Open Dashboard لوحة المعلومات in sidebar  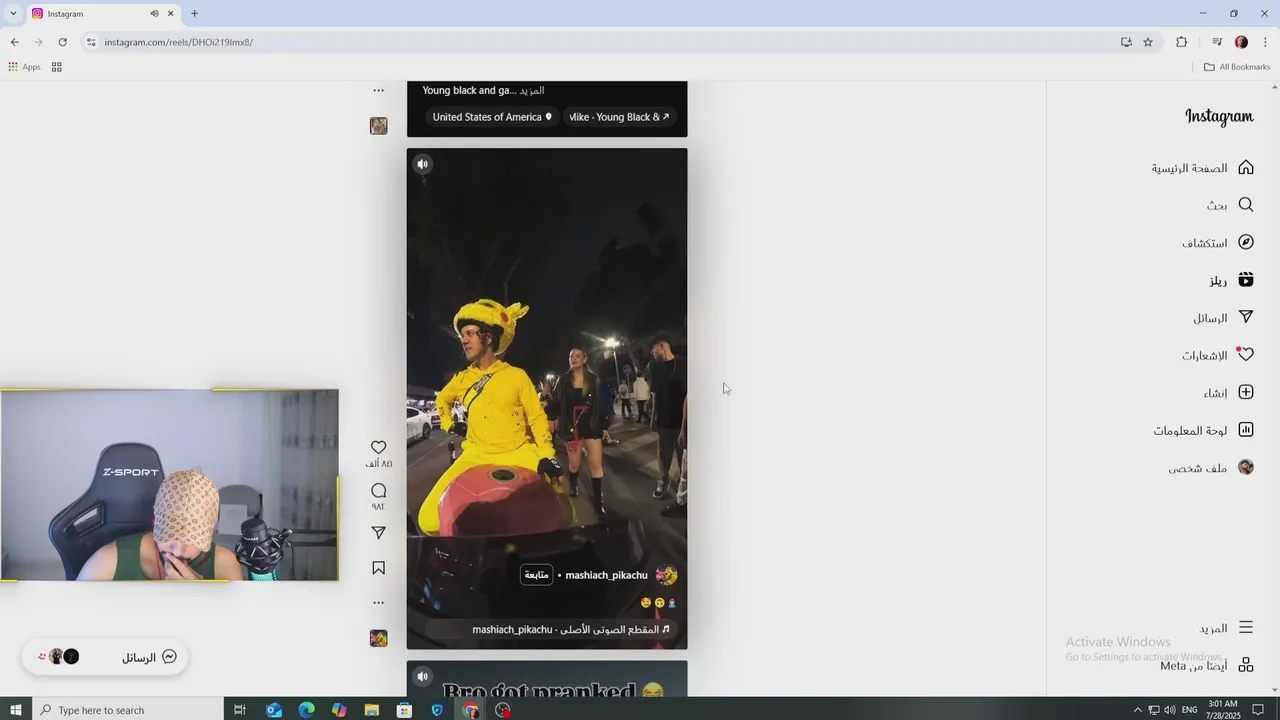click(1203, 430)
